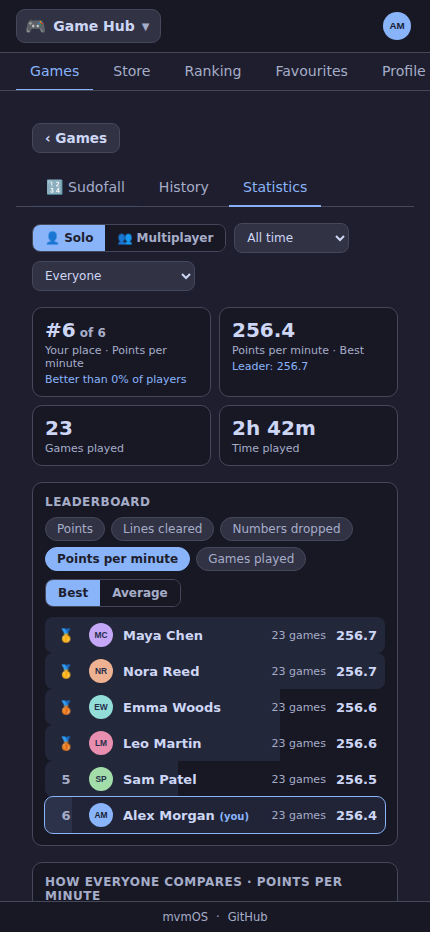Image resolution: width=430 pixels, height=932 pixels.
Task: Select the Best leaderboard toggle
Action: [73, 593]
